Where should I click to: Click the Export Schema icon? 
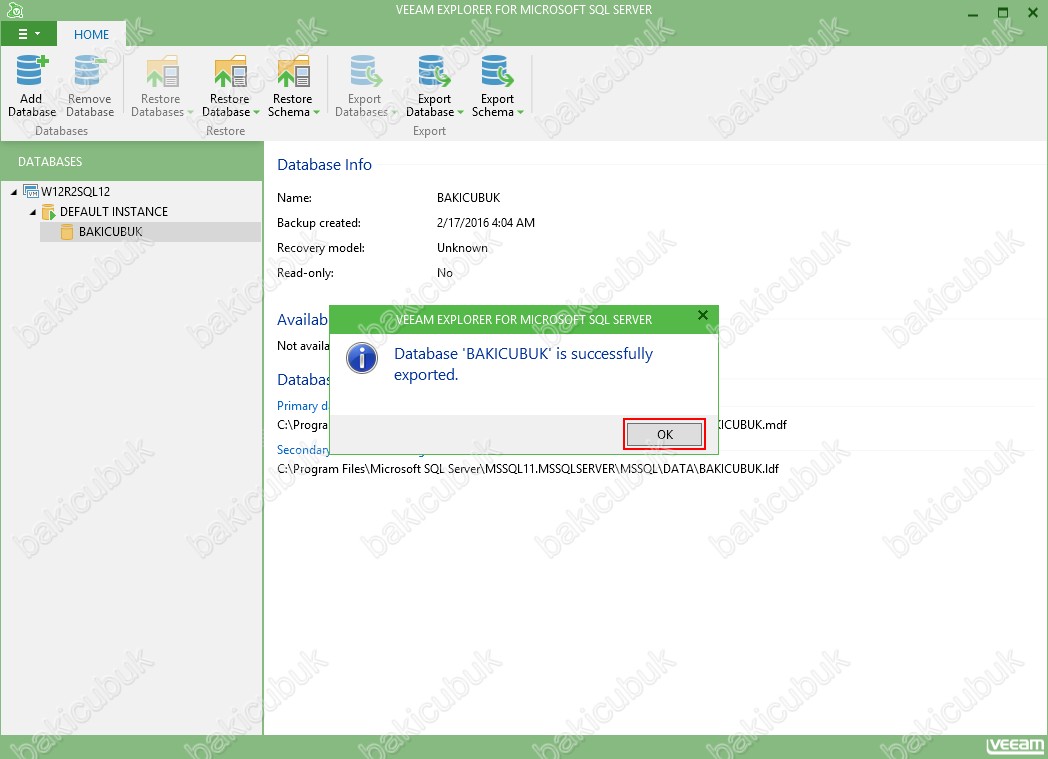point(497,71)
